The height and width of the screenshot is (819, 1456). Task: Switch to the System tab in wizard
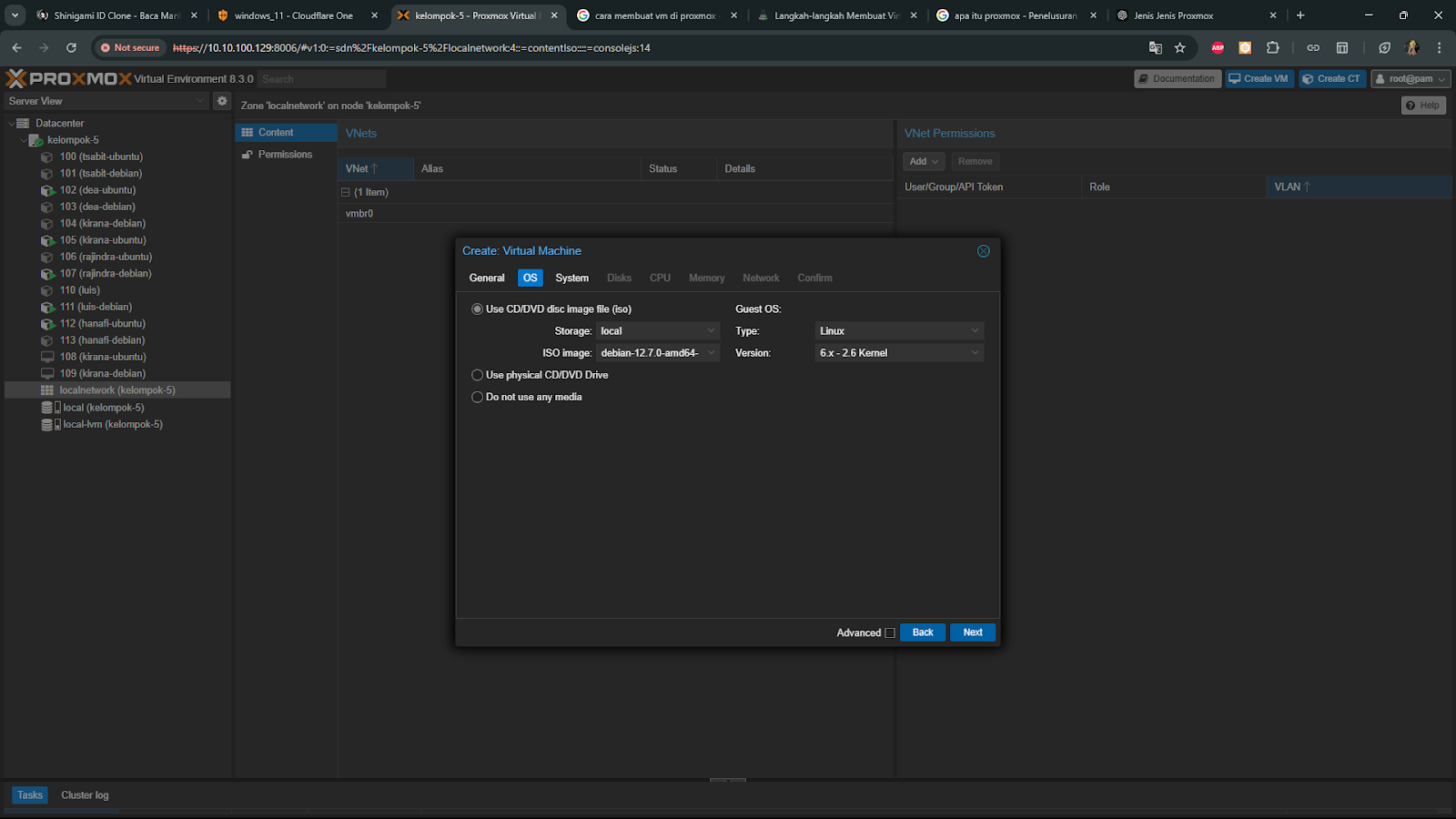(572, 278)
